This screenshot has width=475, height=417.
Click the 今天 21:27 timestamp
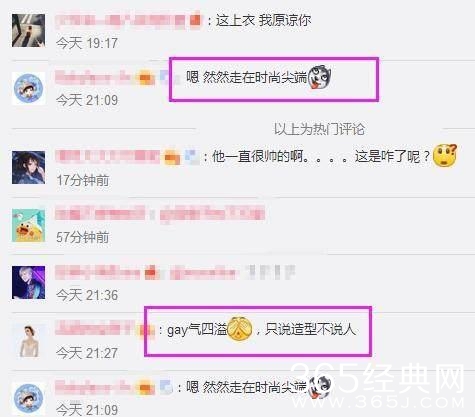[x=87, y=353]
